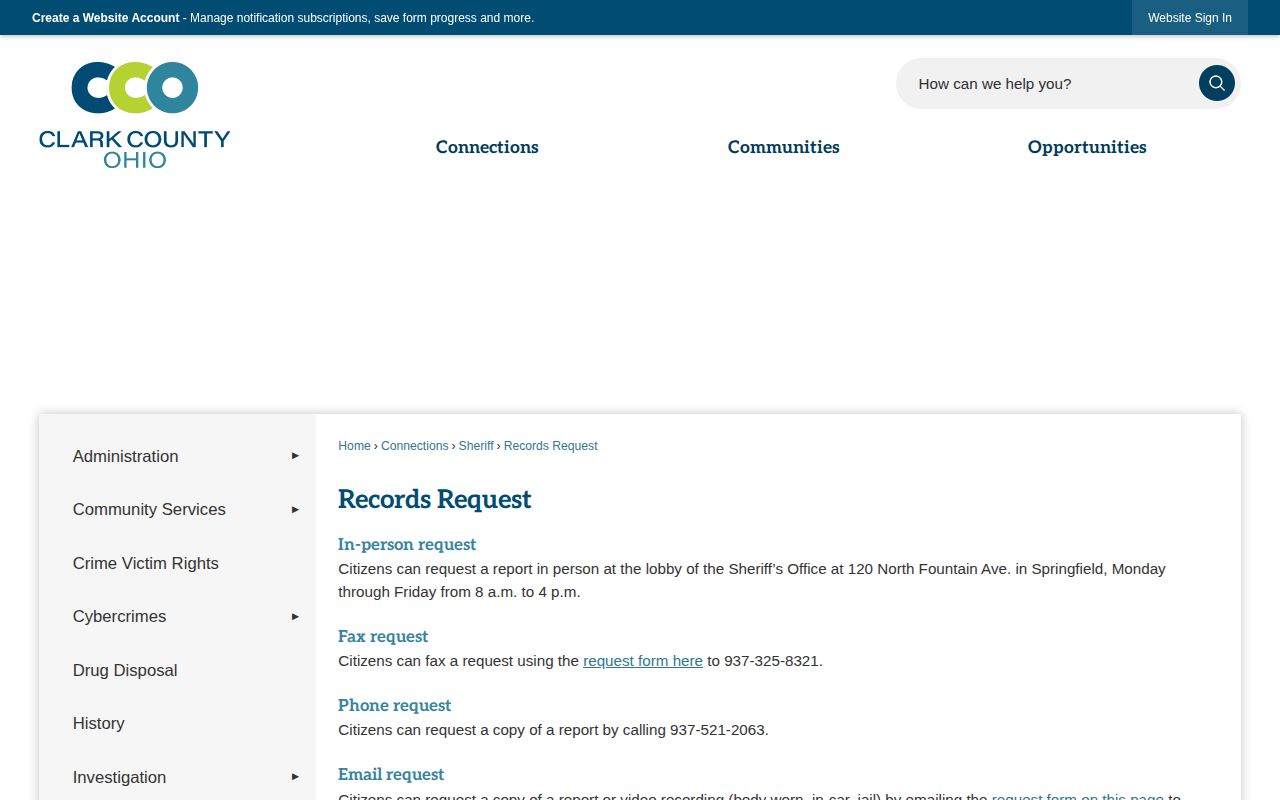
Task: Open the Connections main menu
Action: (x=487, y=147)
